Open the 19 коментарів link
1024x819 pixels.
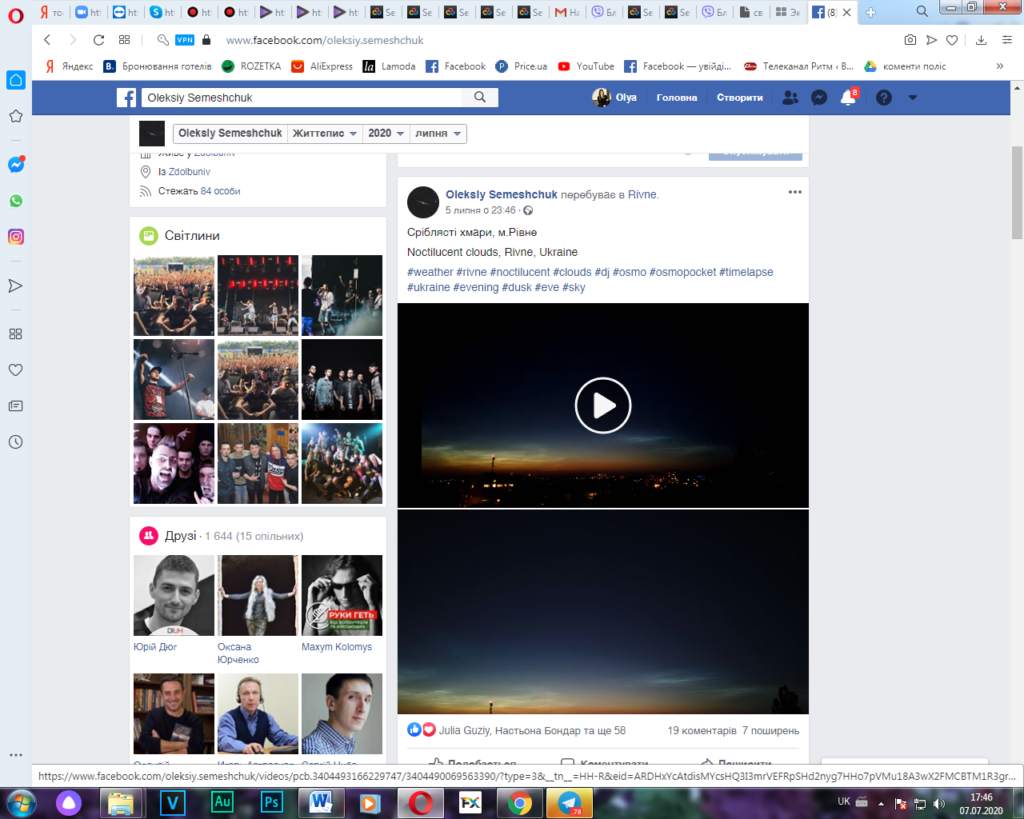tap(702, 730)
